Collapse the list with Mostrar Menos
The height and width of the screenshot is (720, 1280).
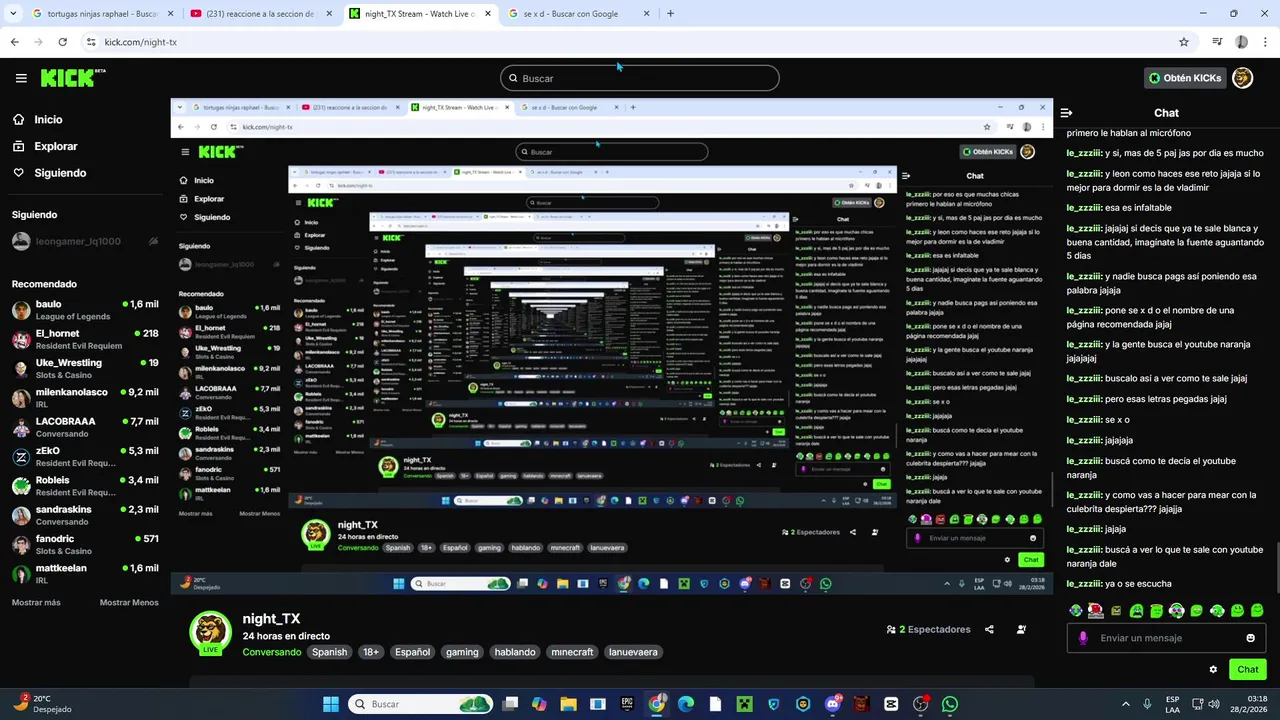click(x=129, y=602)
